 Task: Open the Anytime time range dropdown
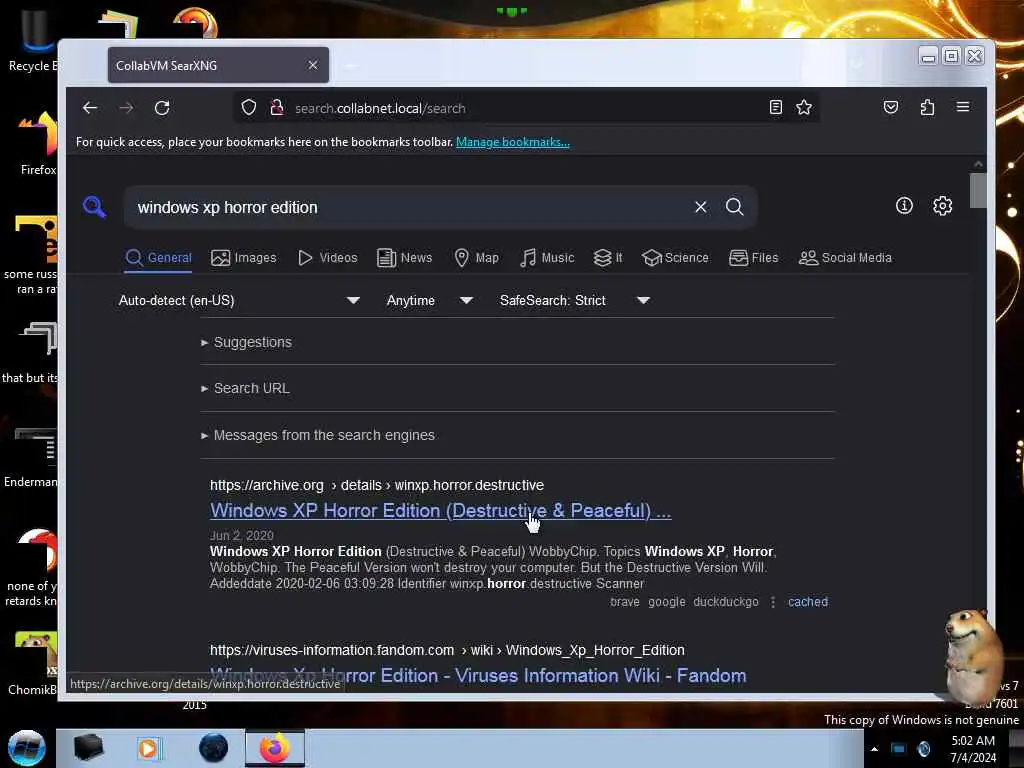pyautogui.click(x=430, y=300)
